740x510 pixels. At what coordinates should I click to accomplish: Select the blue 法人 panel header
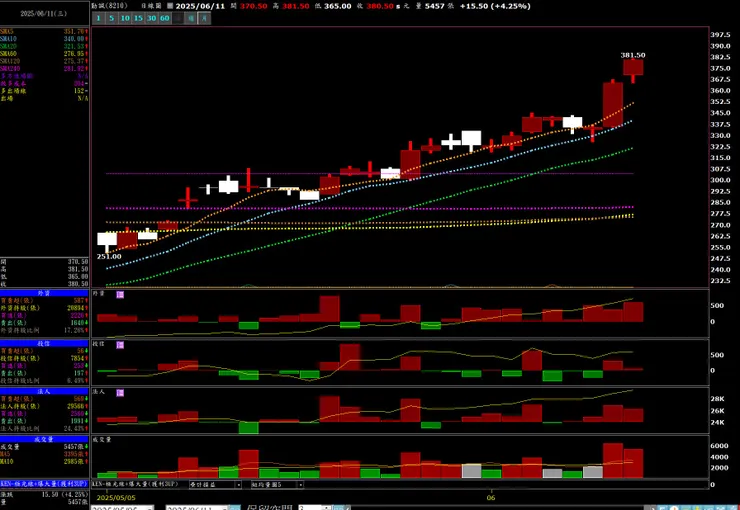tap(44, 392)
